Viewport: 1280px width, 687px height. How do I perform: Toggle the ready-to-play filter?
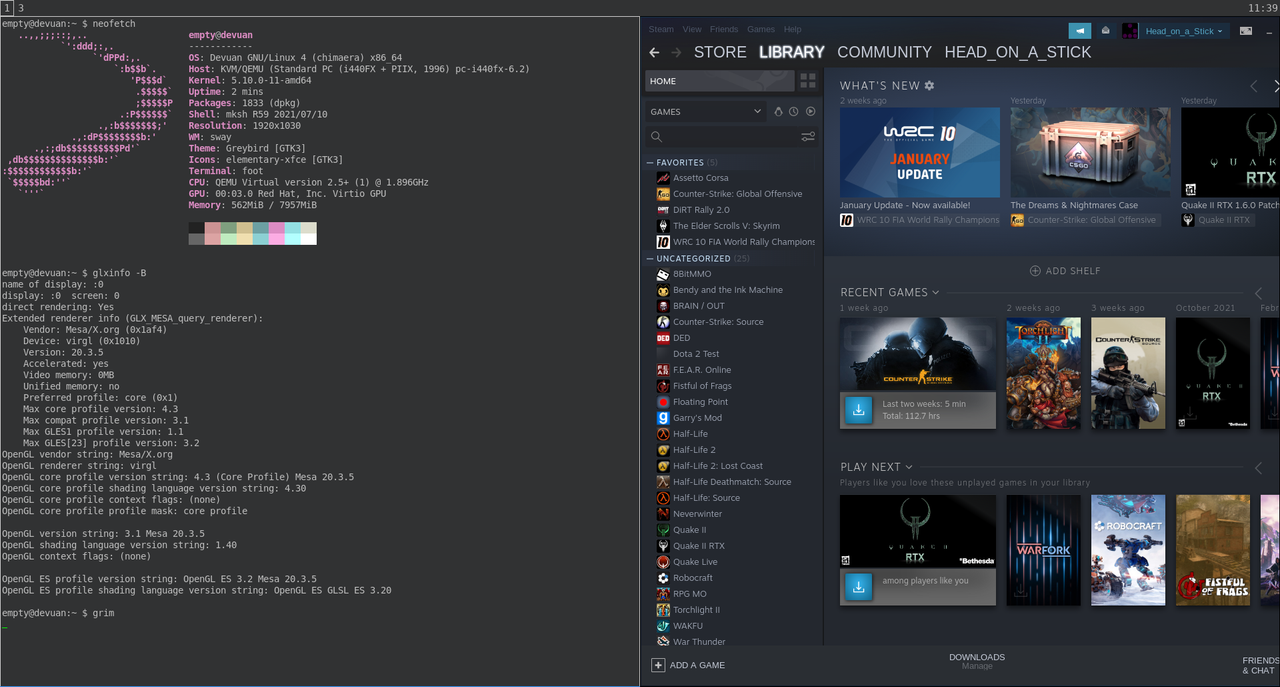click(810, 112)
